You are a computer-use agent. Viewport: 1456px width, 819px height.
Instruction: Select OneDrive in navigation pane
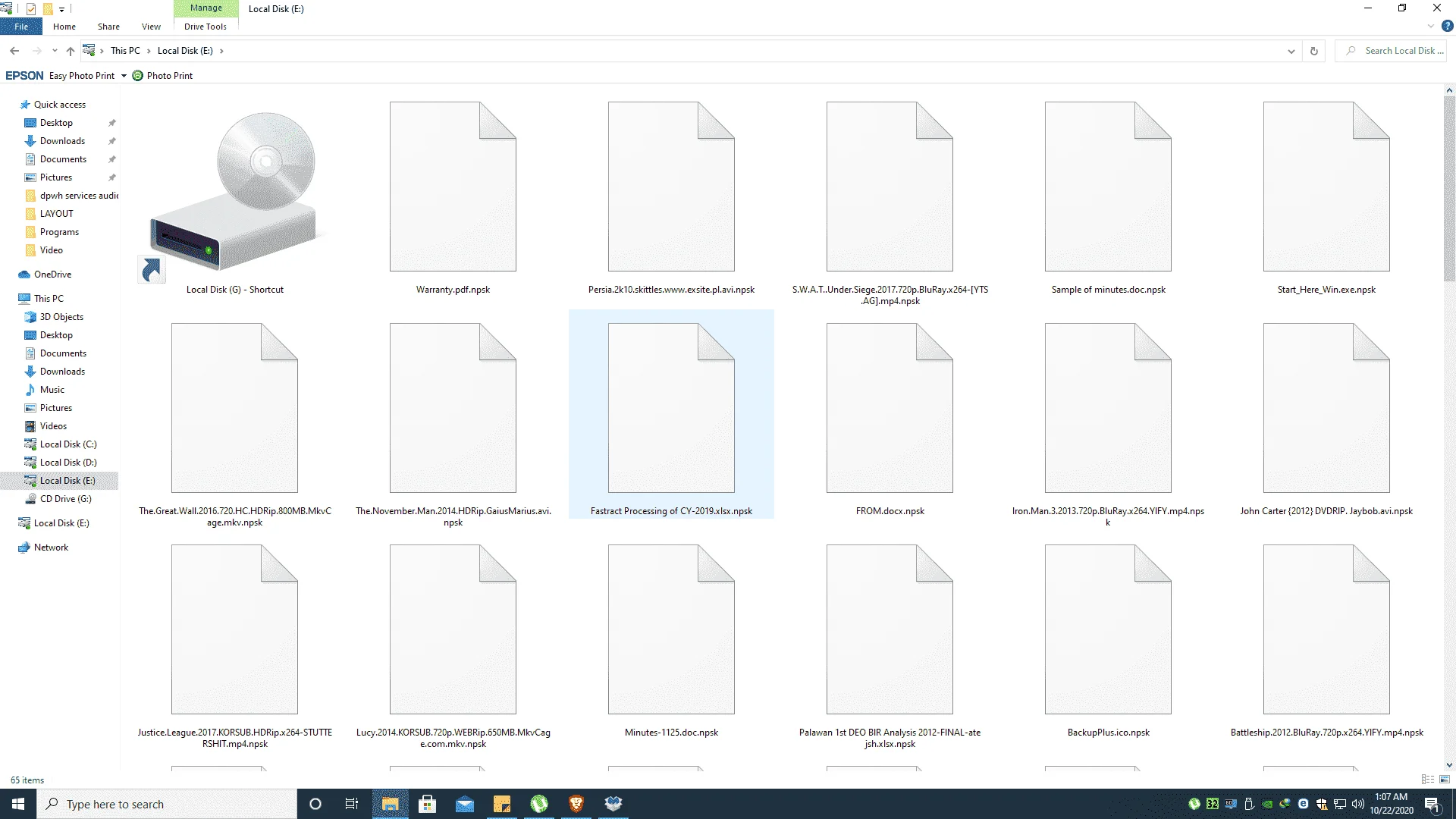(x=52, y=275)
